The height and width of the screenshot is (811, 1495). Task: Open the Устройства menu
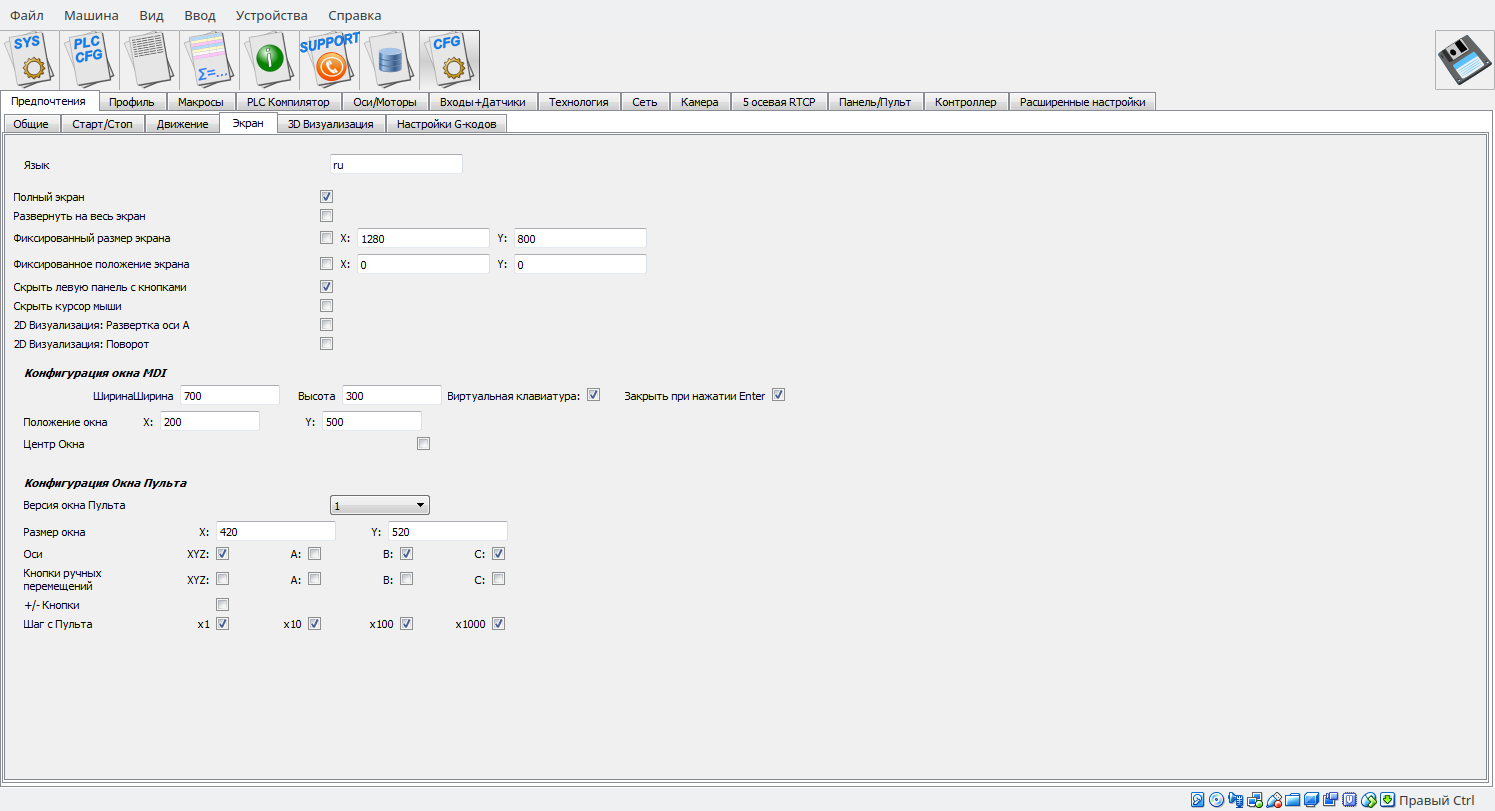click(x=272, y=15)
